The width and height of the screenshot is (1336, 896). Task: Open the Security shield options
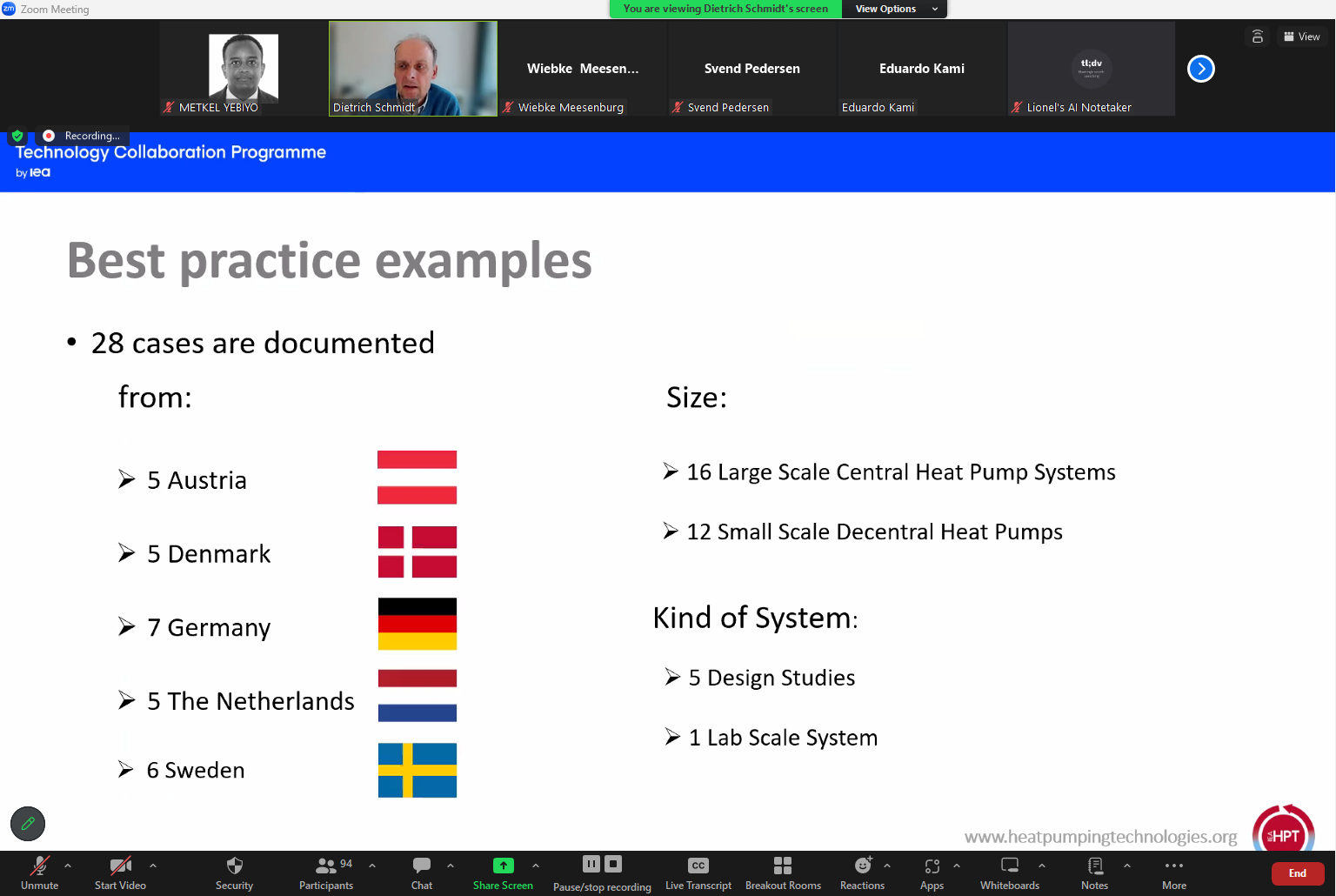pyautogui.click(x=234, y=873)
